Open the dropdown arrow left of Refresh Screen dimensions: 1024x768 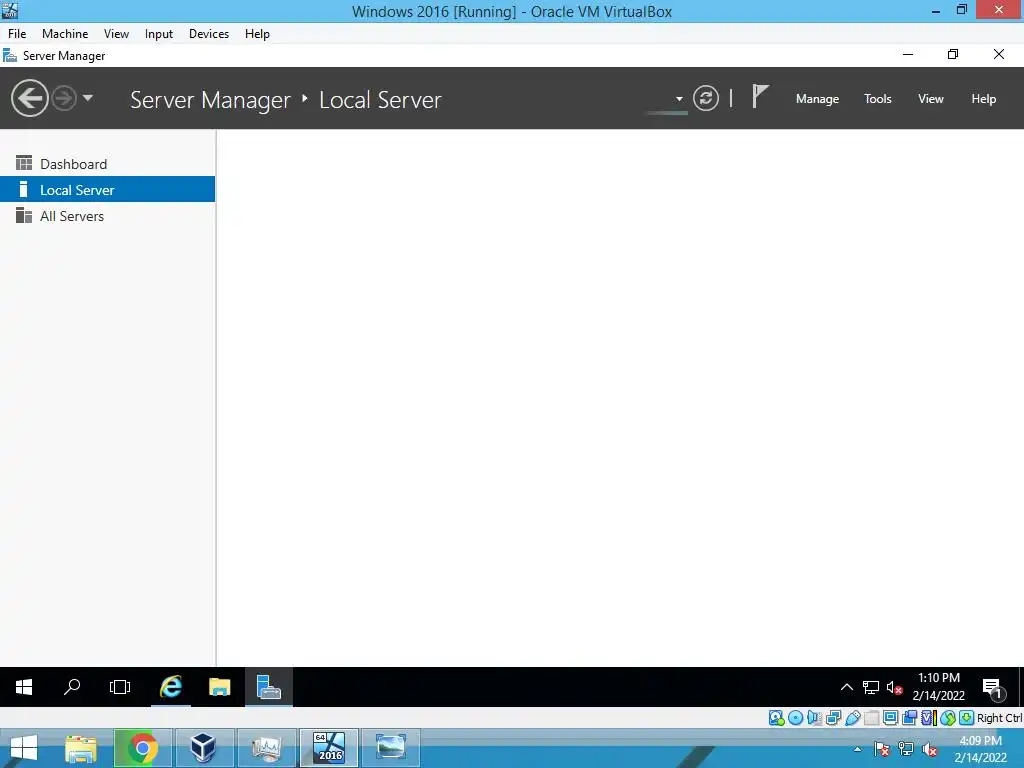[x=679, y=99]
